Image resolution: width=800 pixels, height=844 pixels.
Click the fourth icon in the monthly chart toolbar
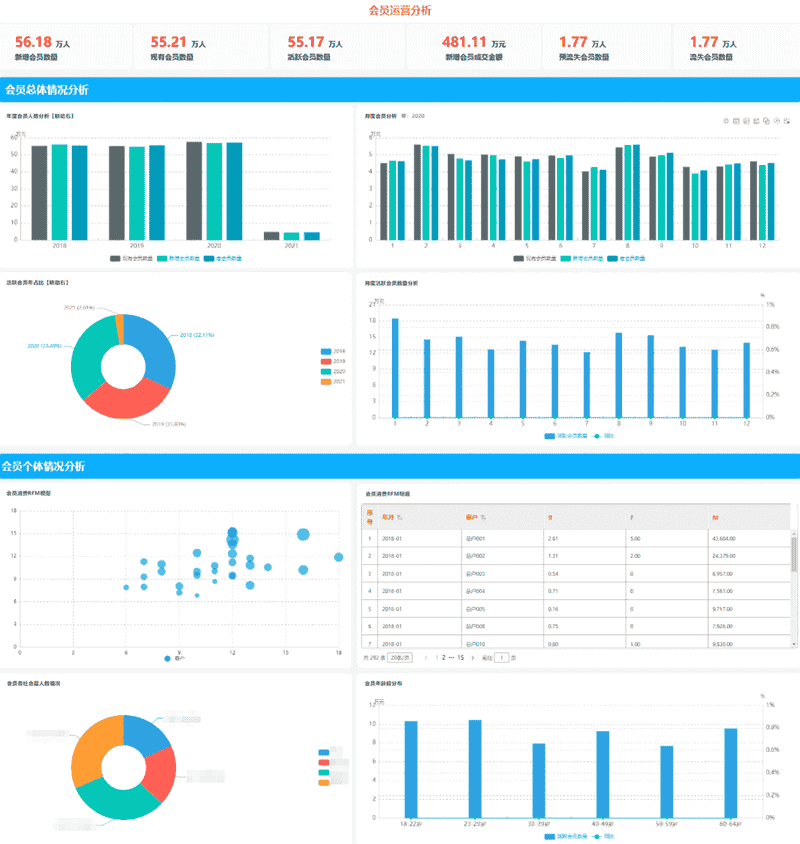756,121
